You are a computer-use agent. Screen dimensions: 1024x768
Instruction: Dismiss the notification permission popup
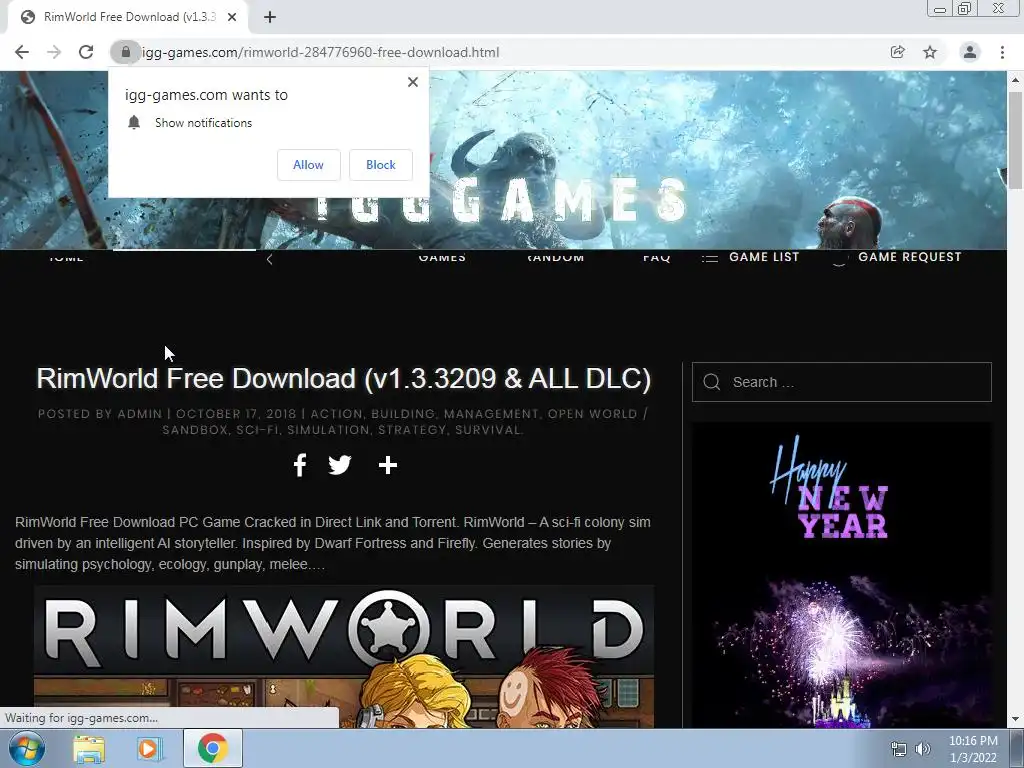coord(413,82)
